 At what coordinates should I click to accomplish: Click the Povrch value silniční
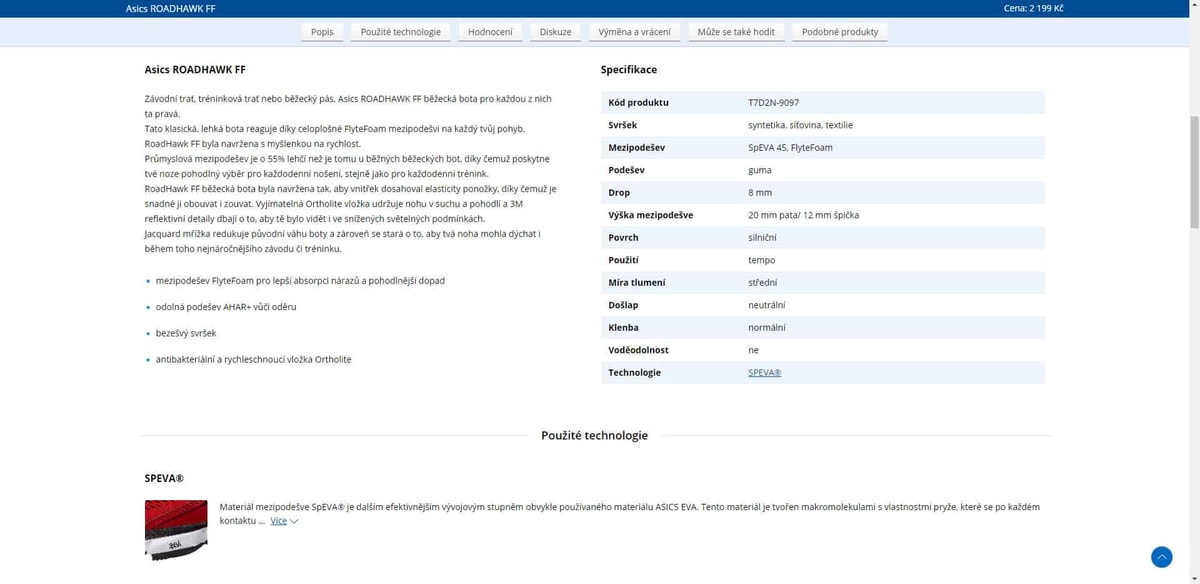[762, 238]
